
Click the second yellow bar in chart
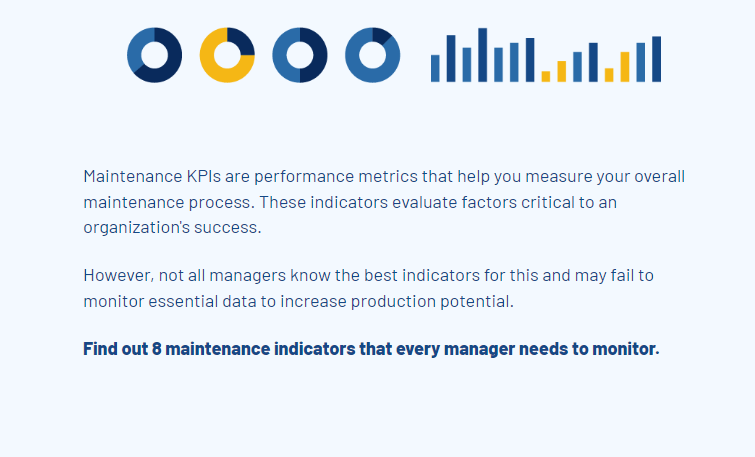point(561,71)
